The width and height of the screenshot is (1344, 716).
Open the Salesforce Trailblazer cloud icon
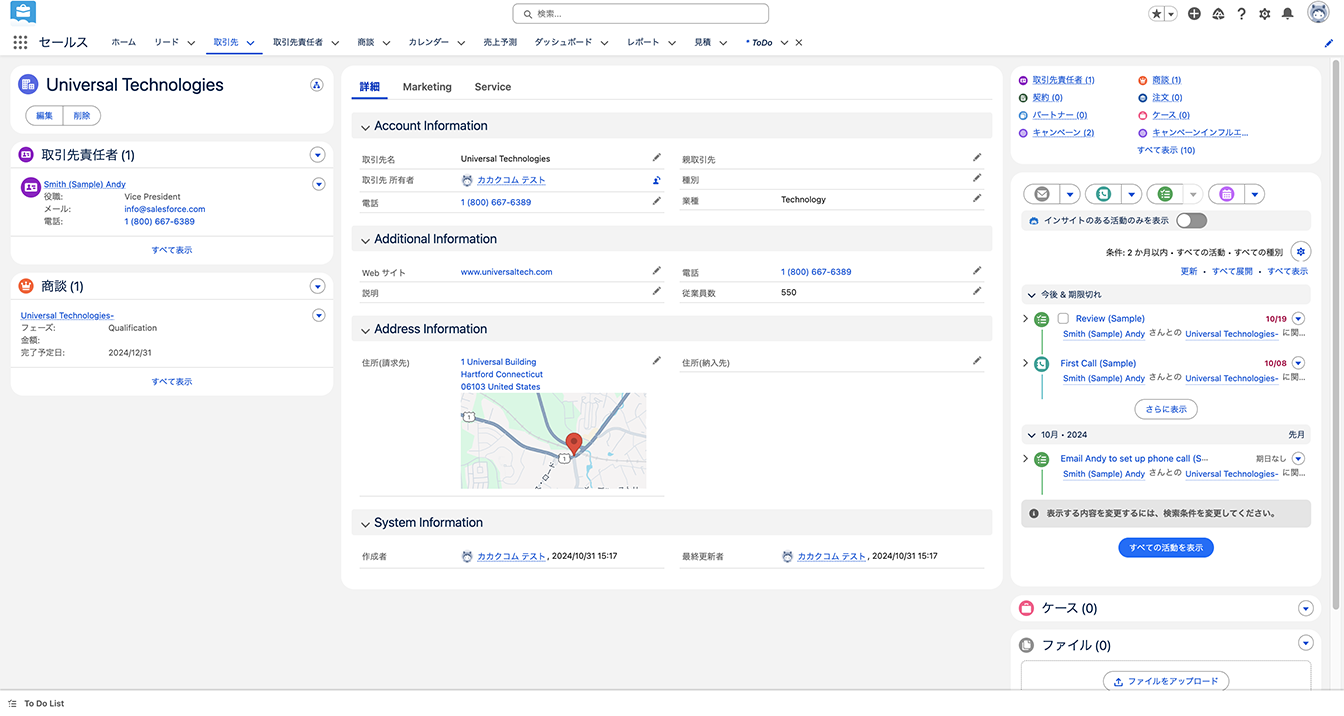(1218, 14)
